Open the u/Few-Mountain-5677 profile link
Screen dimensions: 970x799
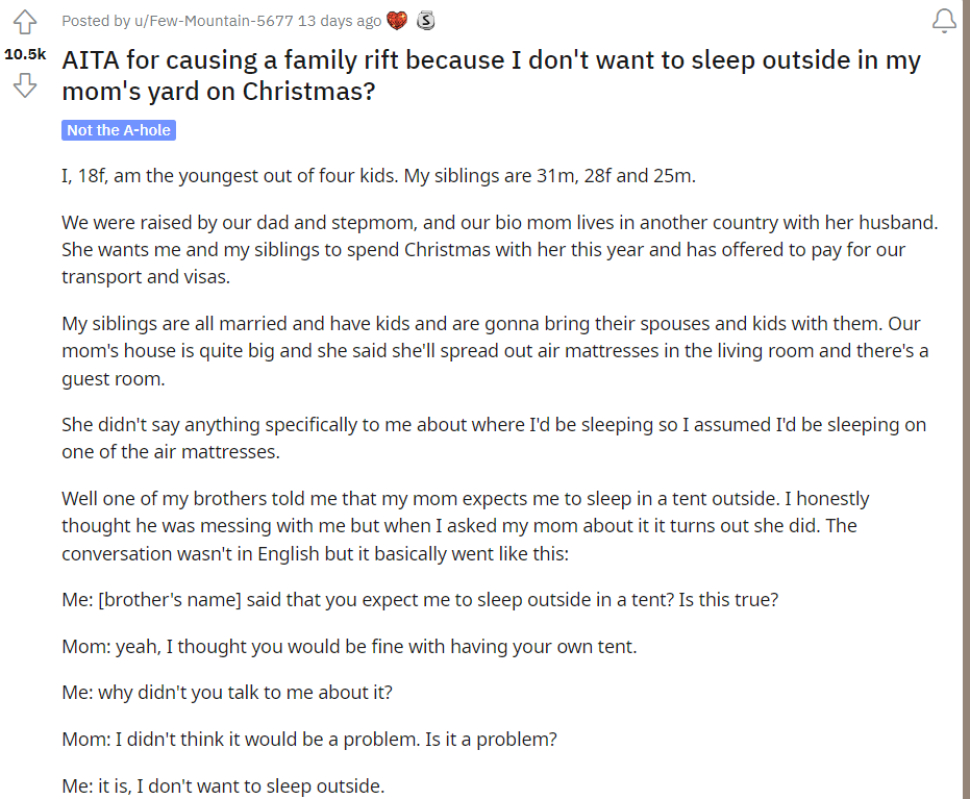(x=213, y=21)
